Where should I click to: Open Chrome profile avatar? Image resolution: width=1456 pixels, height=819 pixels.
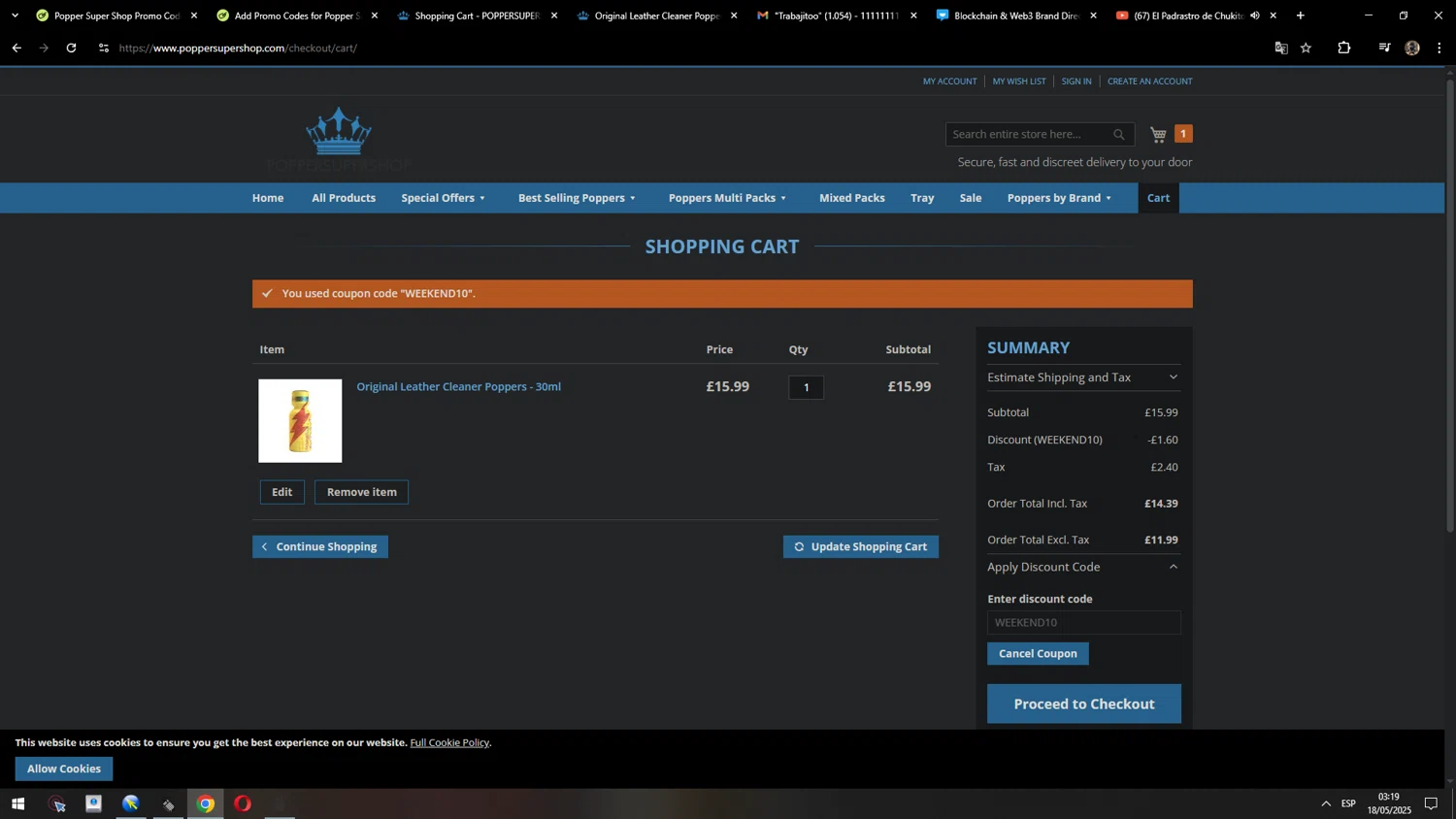click(x=1412, y=48)
